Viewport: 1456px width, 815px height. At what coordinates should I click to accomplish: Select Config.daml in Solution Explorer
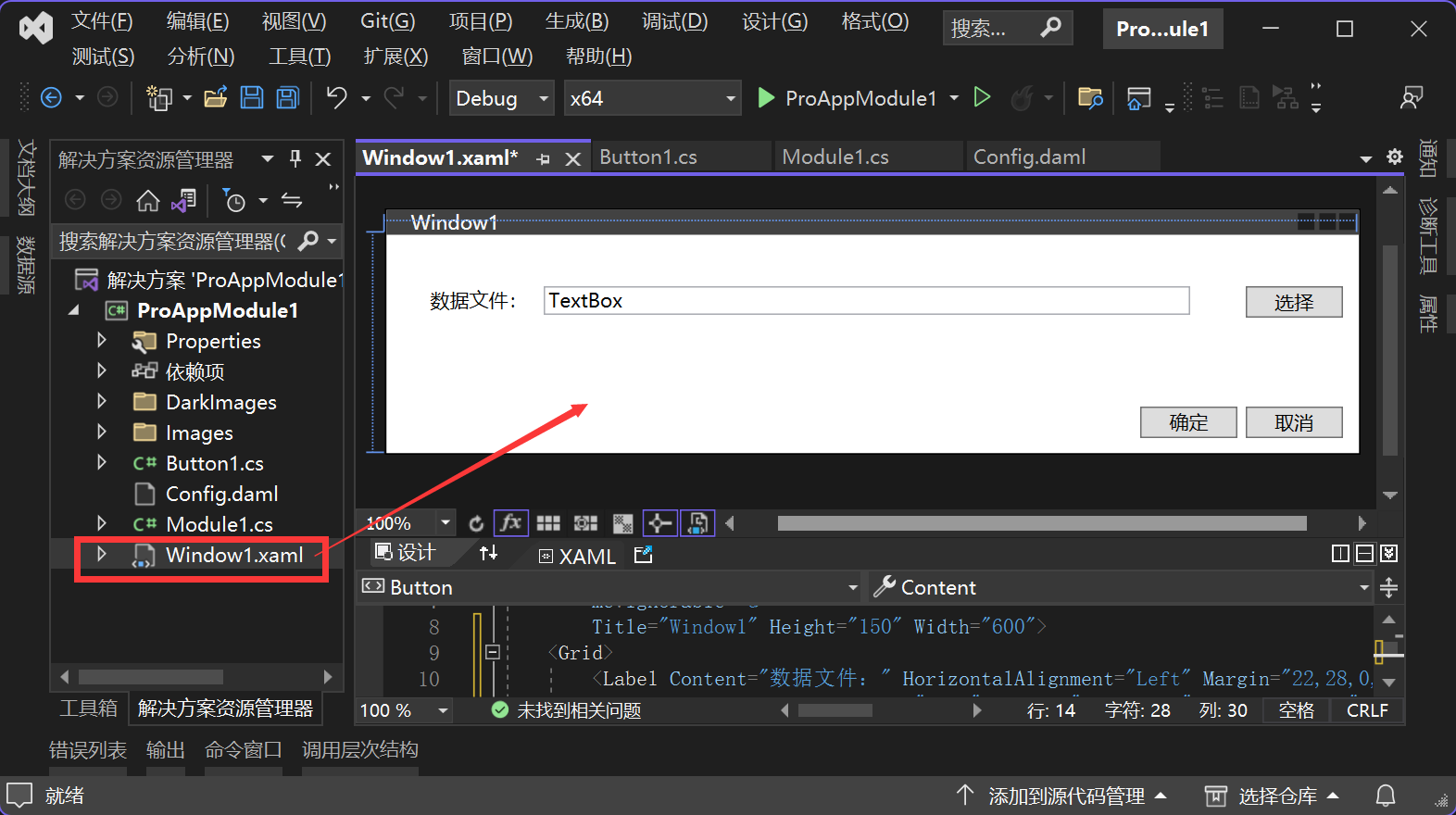coord(221,494)
